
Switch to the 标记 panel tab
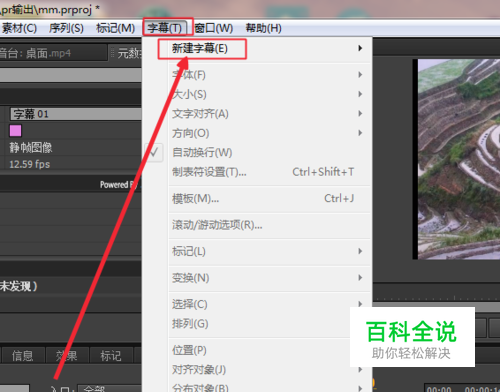pyautogui.click(x=111, y=356)
